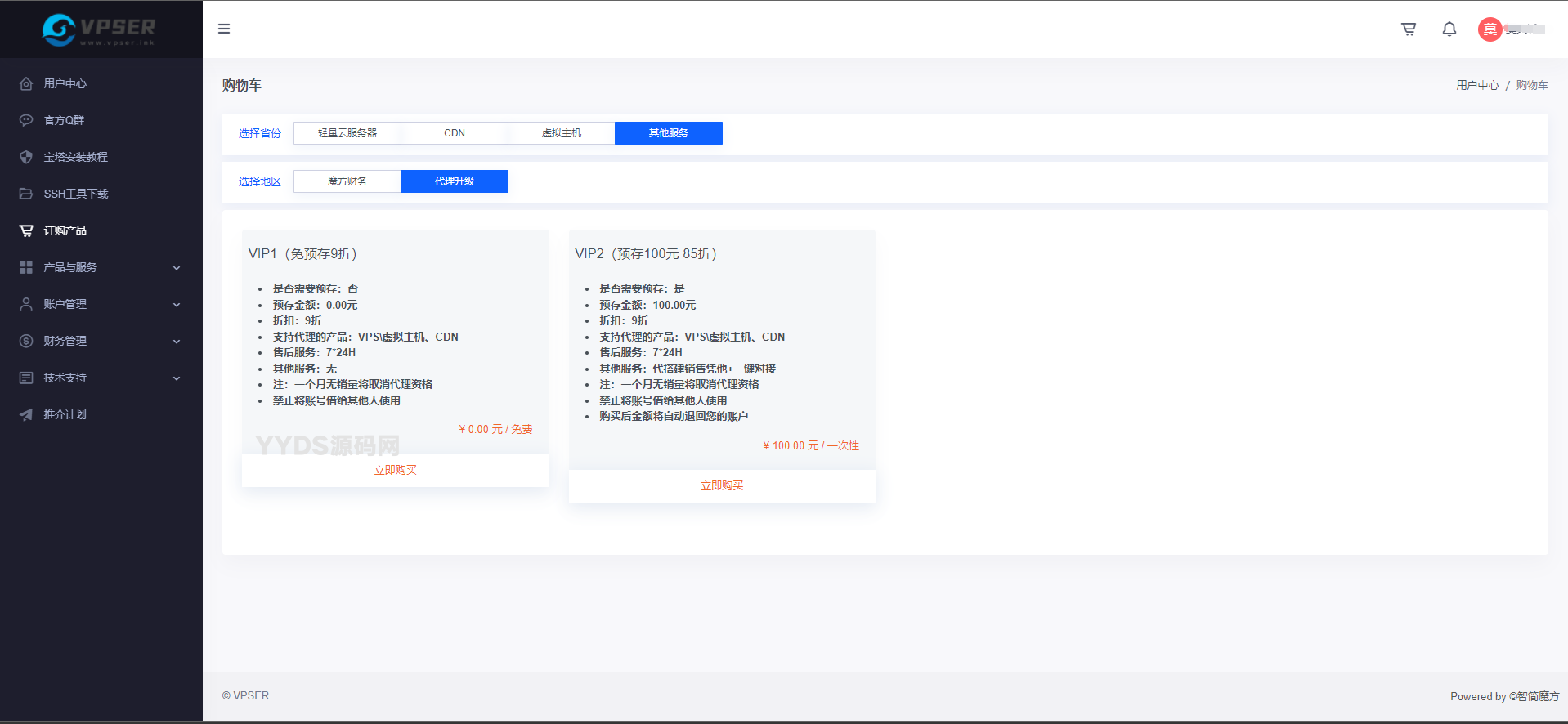
Task: Click the chat icon beside 官方Q群
Action: 26,120
